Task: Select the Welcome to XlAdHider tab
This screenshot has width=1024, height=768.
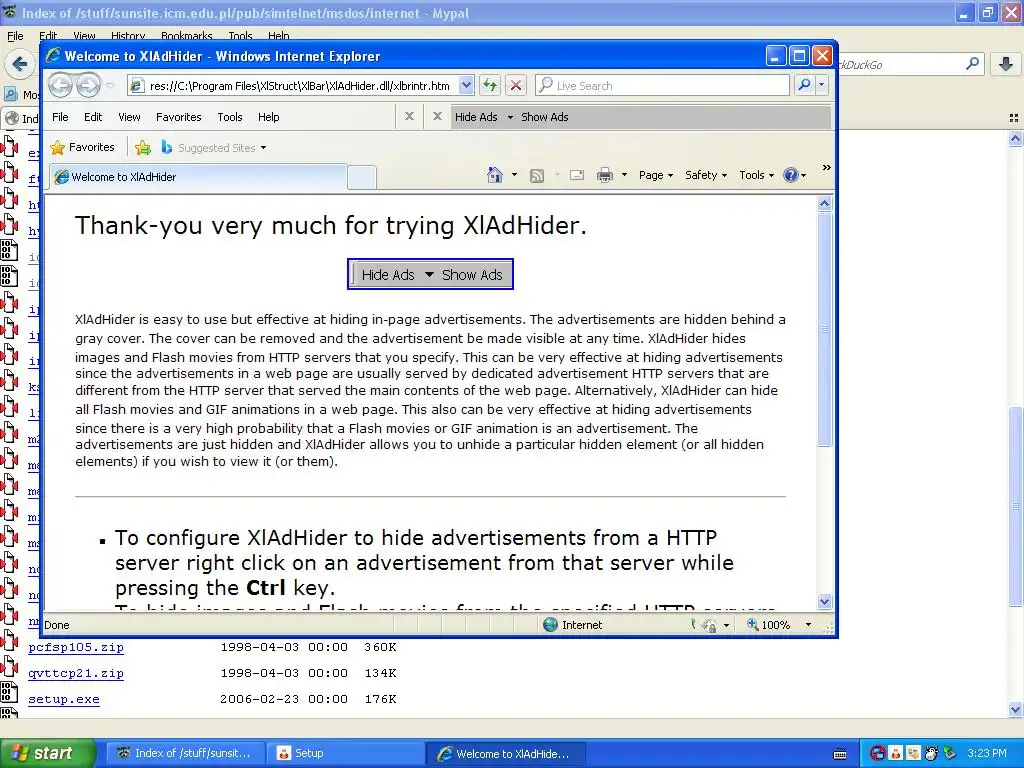Action: click(x=198, y=177)
